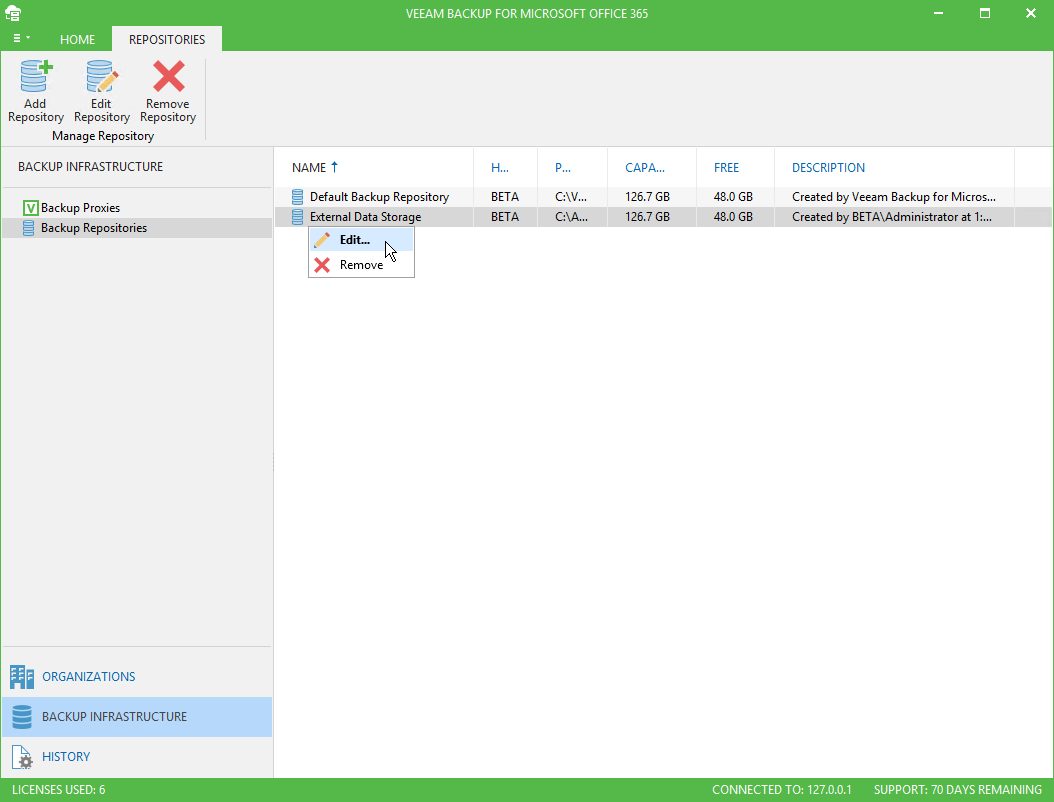Screen dimensions: 1054x802
Task: Click the Remove Repository red X icon
Action: click(x=168, y=76)
